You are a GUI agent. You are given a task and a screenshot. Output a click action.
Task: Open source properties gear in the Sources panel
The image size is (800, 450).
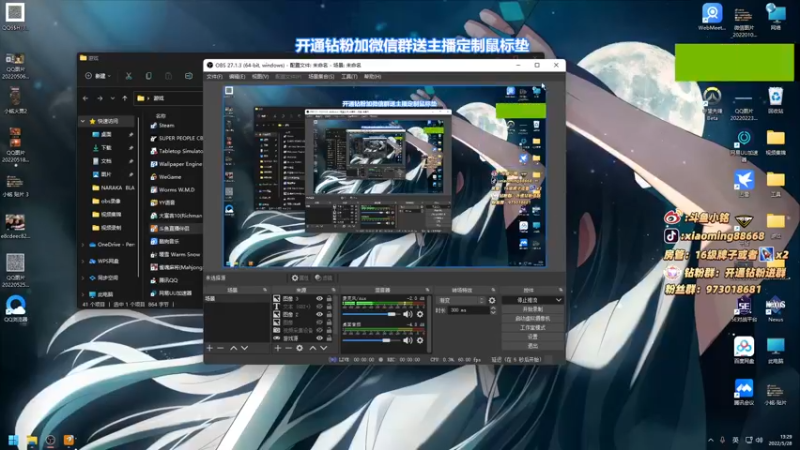pos(299,348)
